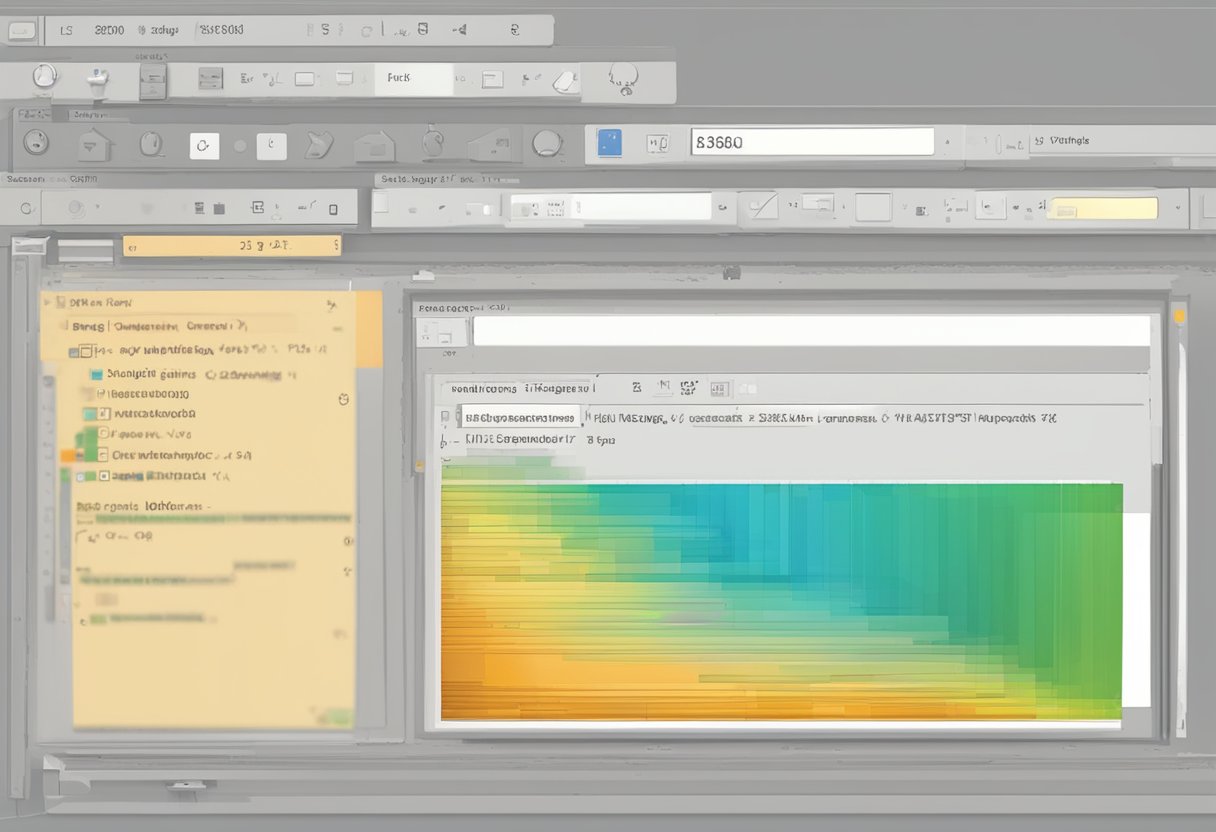Image resolution: width=1216 pixels, height=832 pixels.
Task: Expand the top tree node in the yellow panel
Action: (46, 302)
